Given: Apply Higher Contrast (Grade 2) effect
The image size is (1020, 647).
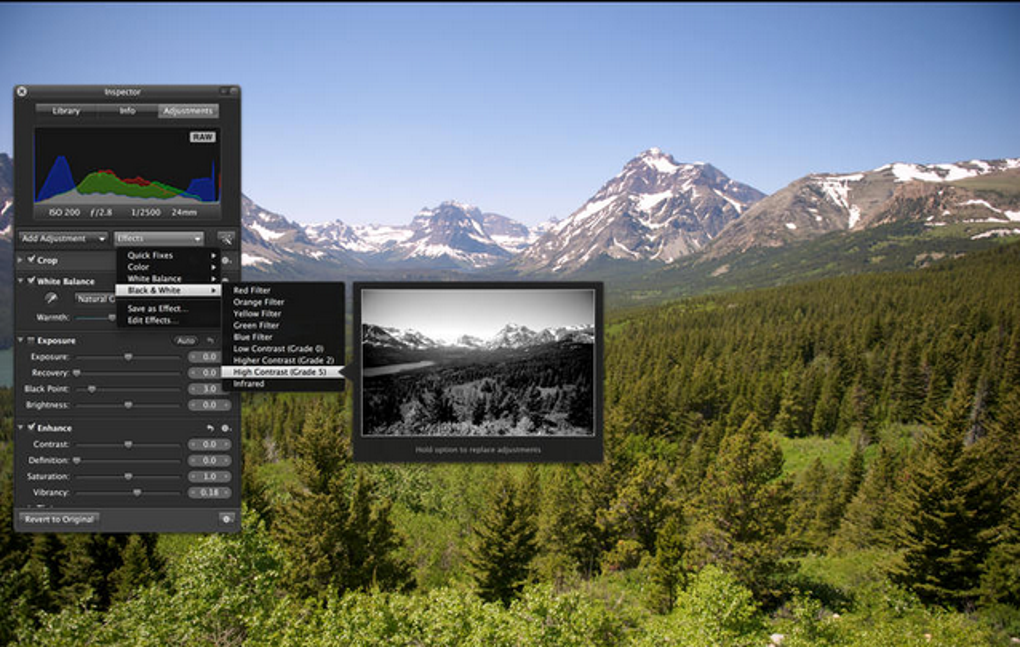Looking at the screenshot, I should coord(283,360).
